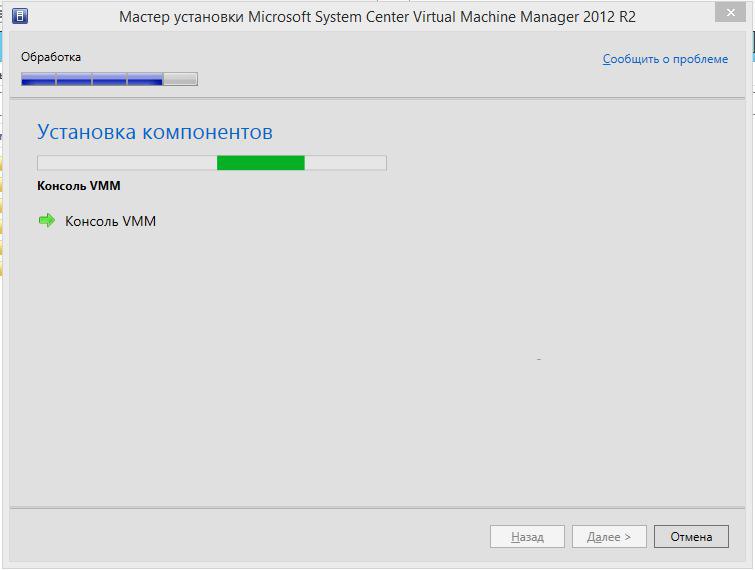Screen dimensions: 755x570
Task: Open the Сообщить о проблеме link
Action: point(665,59)
